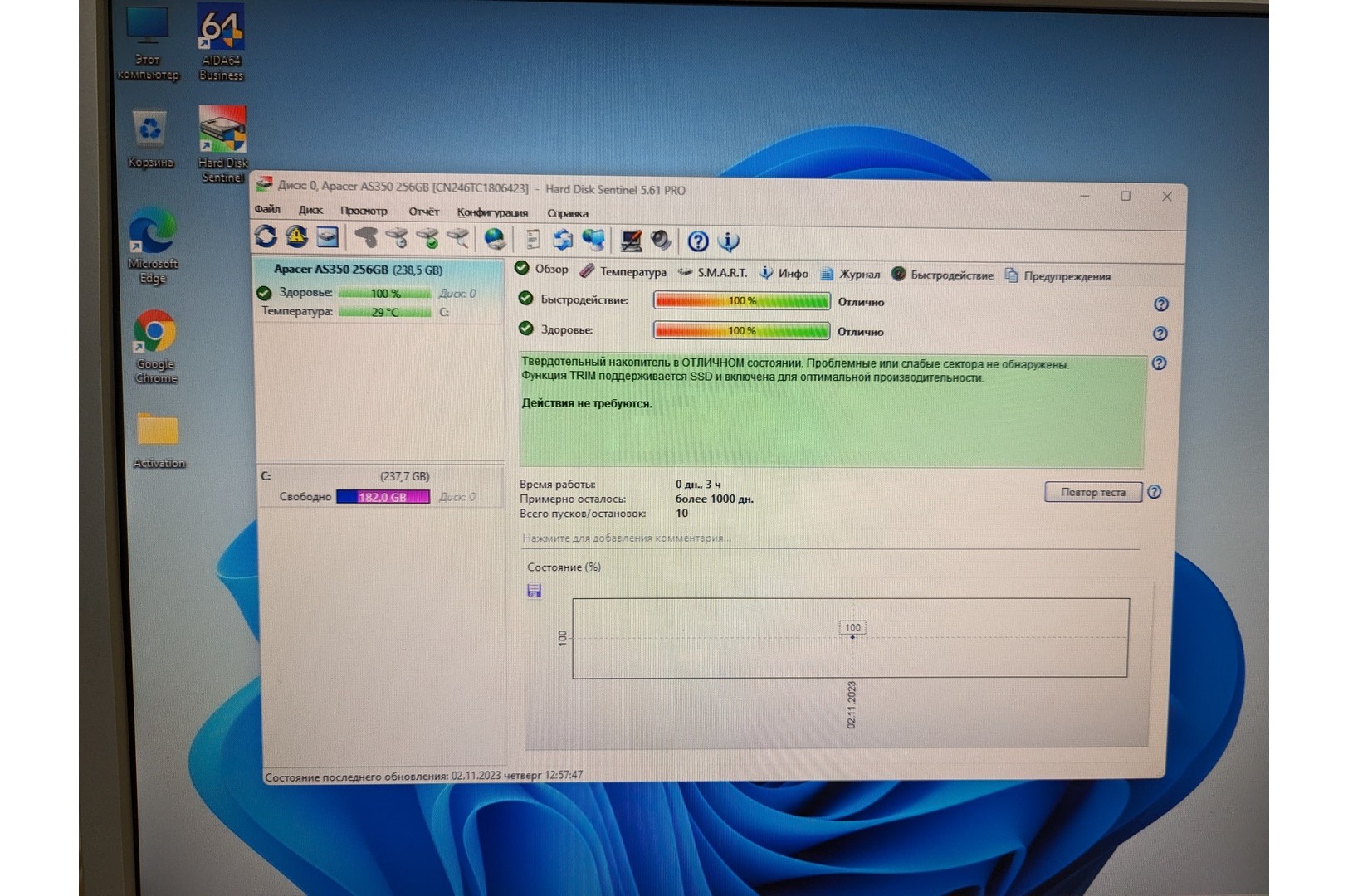Screen dimensions: 1348x896
Task: Click the globe-over-disk toolbar icon
Action: coord(495,240)
